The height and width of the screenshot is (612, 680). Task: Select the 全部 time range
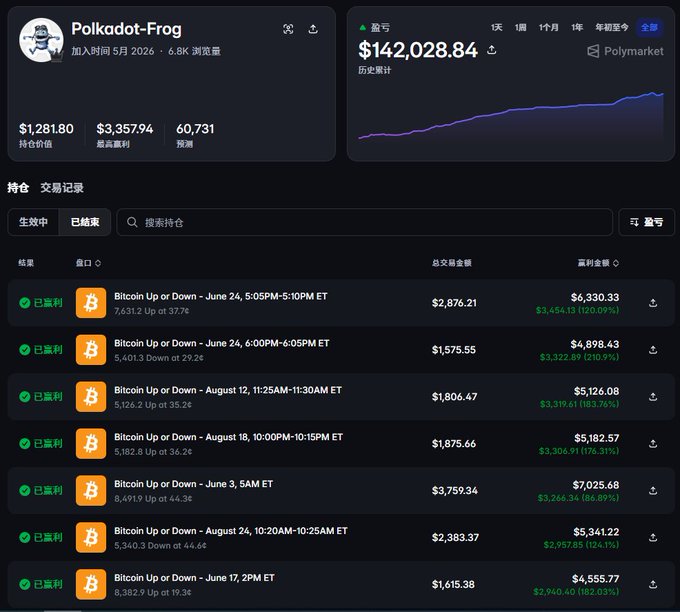649,27
